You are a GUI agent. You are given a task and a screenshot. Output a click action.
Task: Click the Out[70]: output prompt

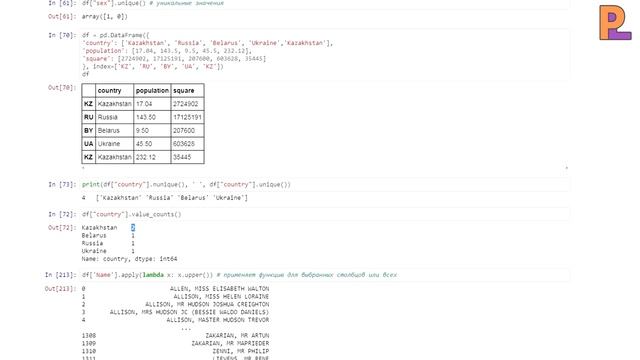62,88
